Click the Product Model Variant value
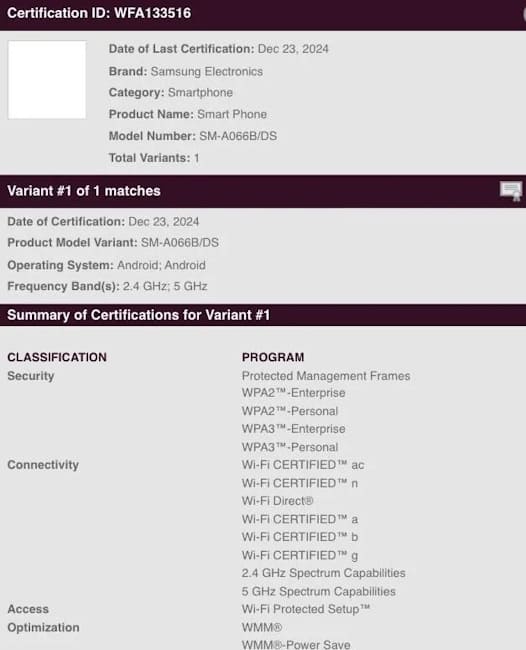This screenshot has height=650, width=526. click(180, 243)
